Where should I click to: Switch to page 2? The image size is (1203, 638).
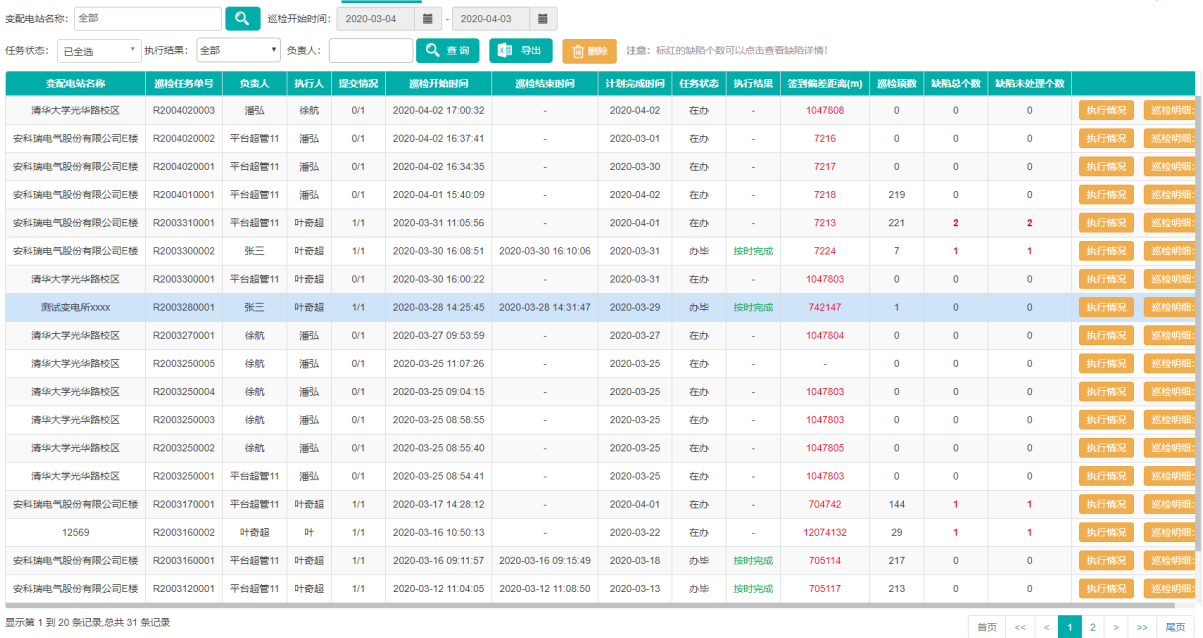pos(1092,627)
